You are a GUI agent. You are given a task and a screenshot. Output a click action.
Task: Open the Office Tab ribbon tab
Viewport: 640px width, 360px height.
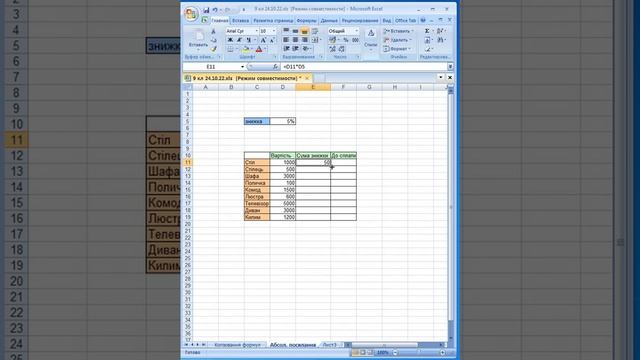click(x=405, y=20)
